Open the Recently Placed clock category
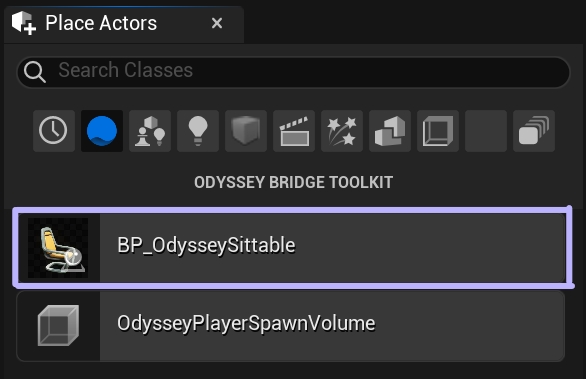Viewport: 586px width, 379px height. (53, 131)
